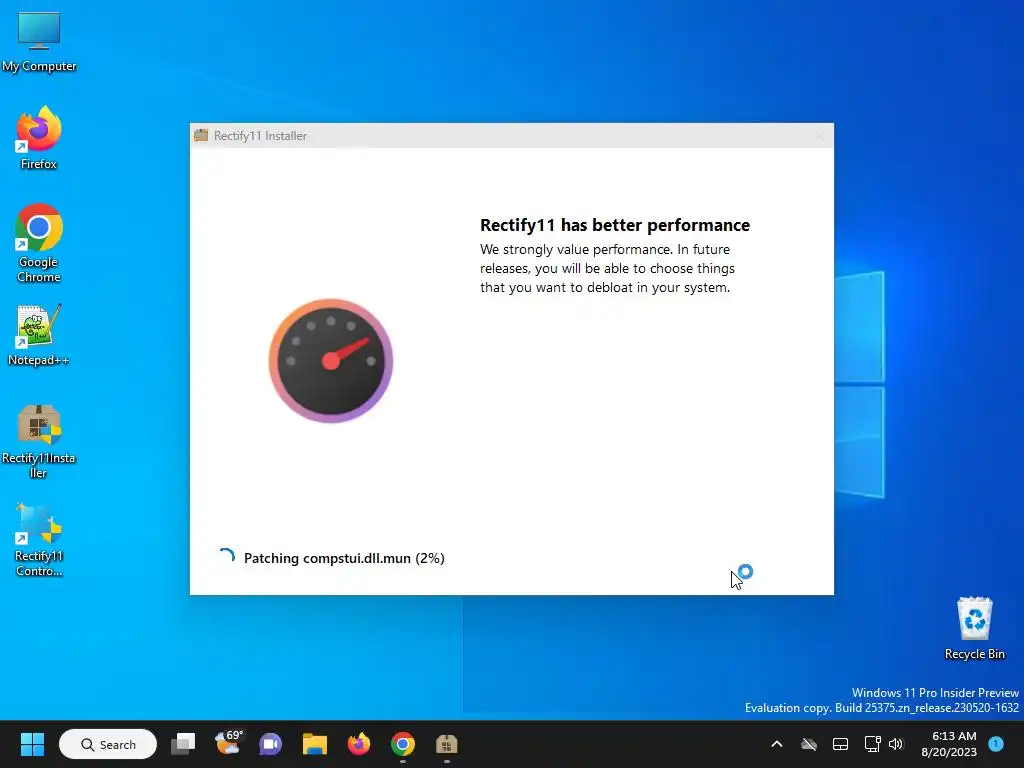Click the Rectify11 Installer window title text
Viewport: 1024px width, 768px height.
[260, 136]
